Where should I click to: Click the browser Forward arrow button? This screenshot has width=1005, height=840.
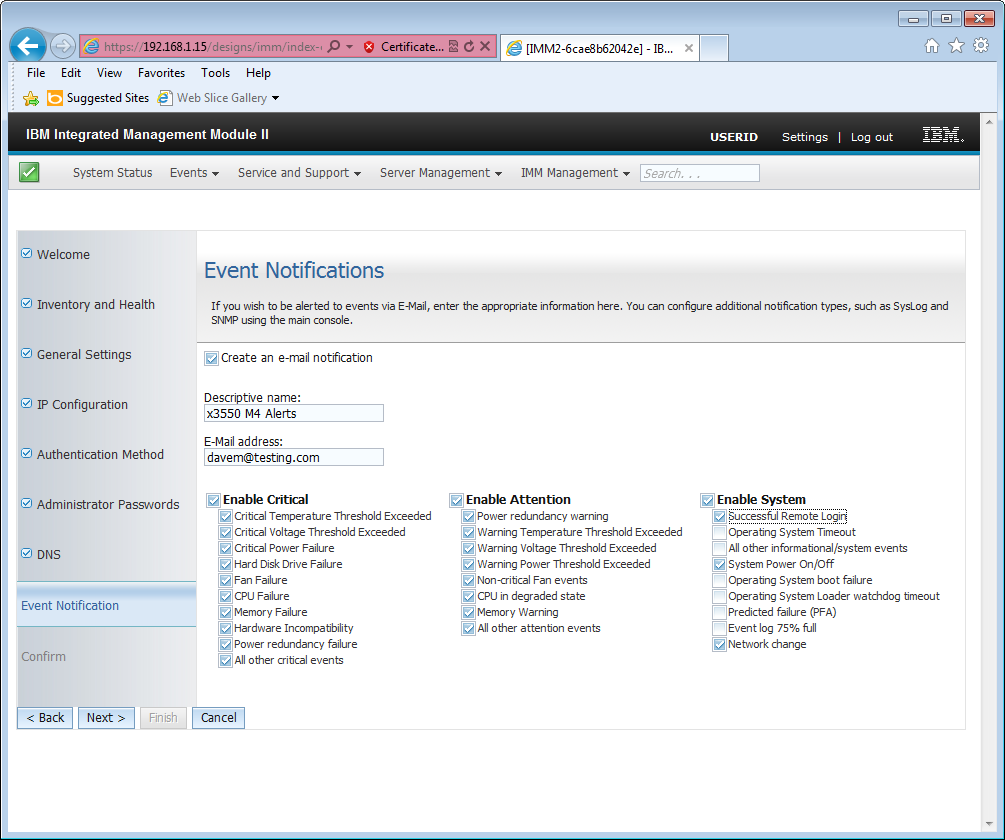pyautogui.click(x=62, y=46)
